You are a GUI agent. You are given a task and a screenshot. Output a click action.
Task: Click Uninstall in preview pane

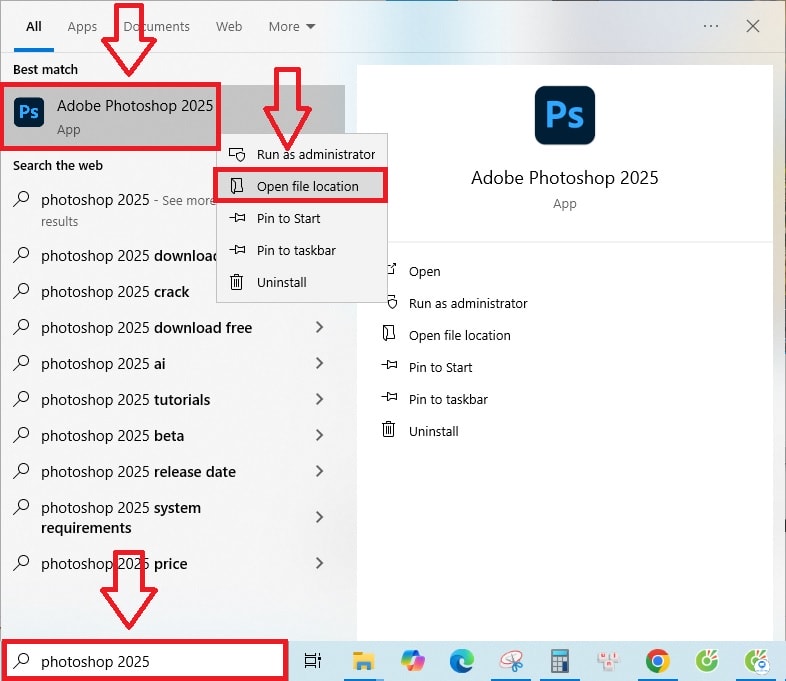coord(434,431)
